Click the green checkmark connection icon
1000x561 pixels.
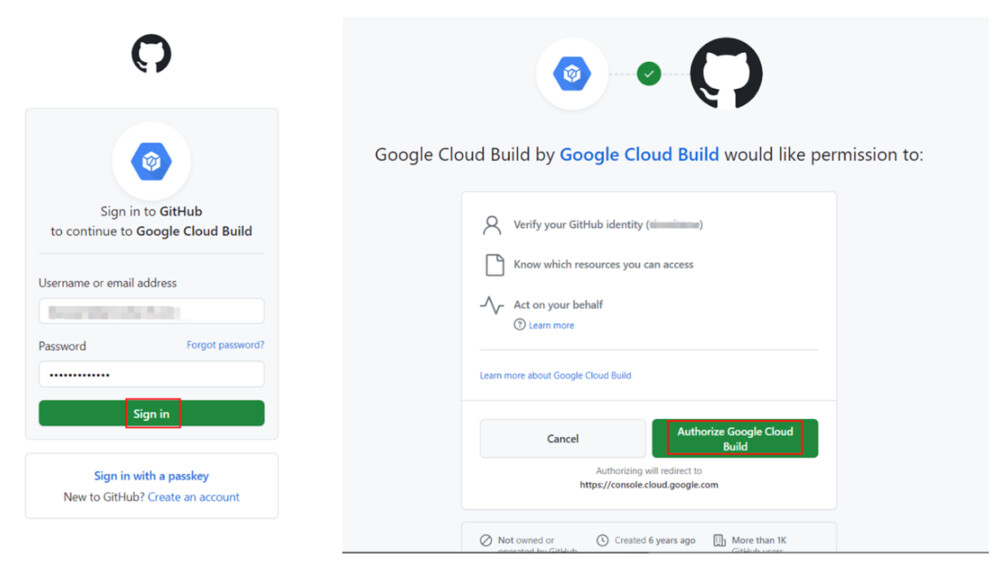pyautogui.click(x=649, y=74)
